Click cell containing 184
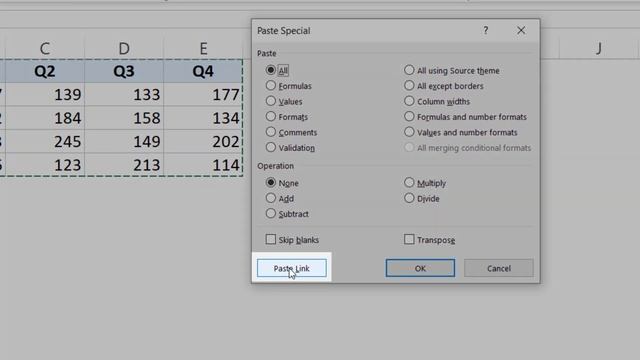This screenshot has width=640, height=360. coord(45,118)
